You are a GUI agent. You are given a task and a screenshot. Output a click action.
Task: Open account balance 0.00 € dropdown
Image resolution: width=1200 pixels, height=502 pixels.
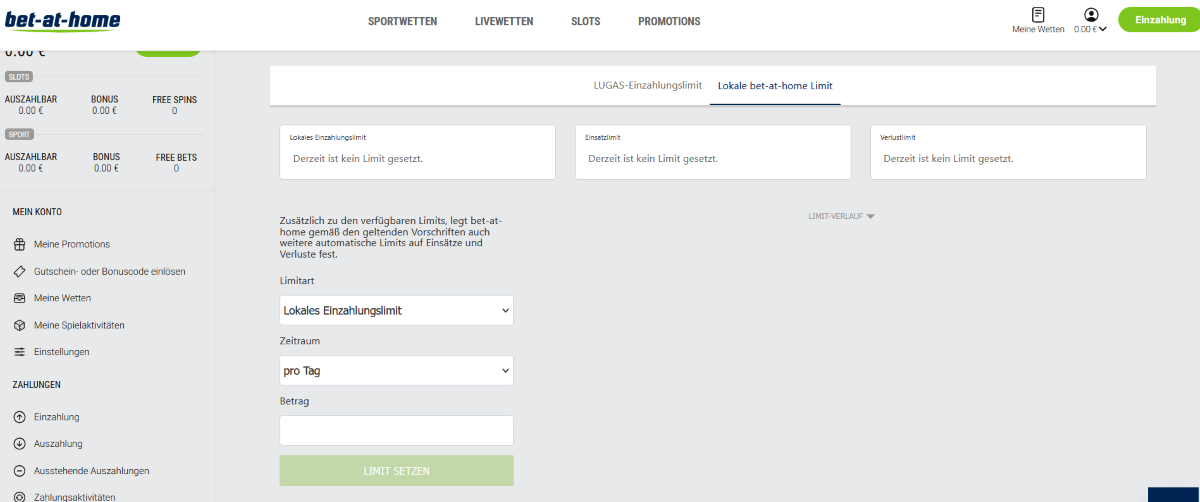(1090, 29)
